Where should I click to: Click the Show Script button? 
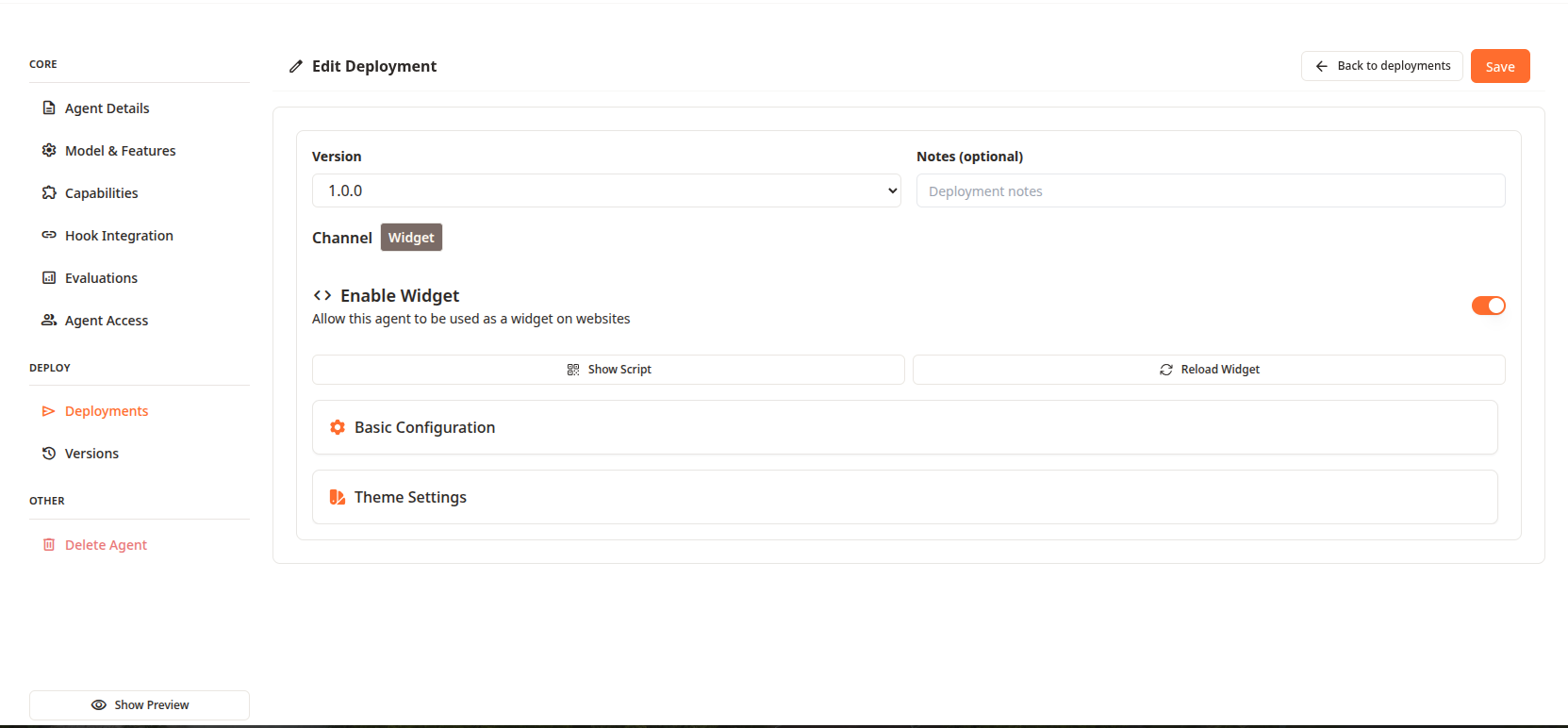[608, 370]
